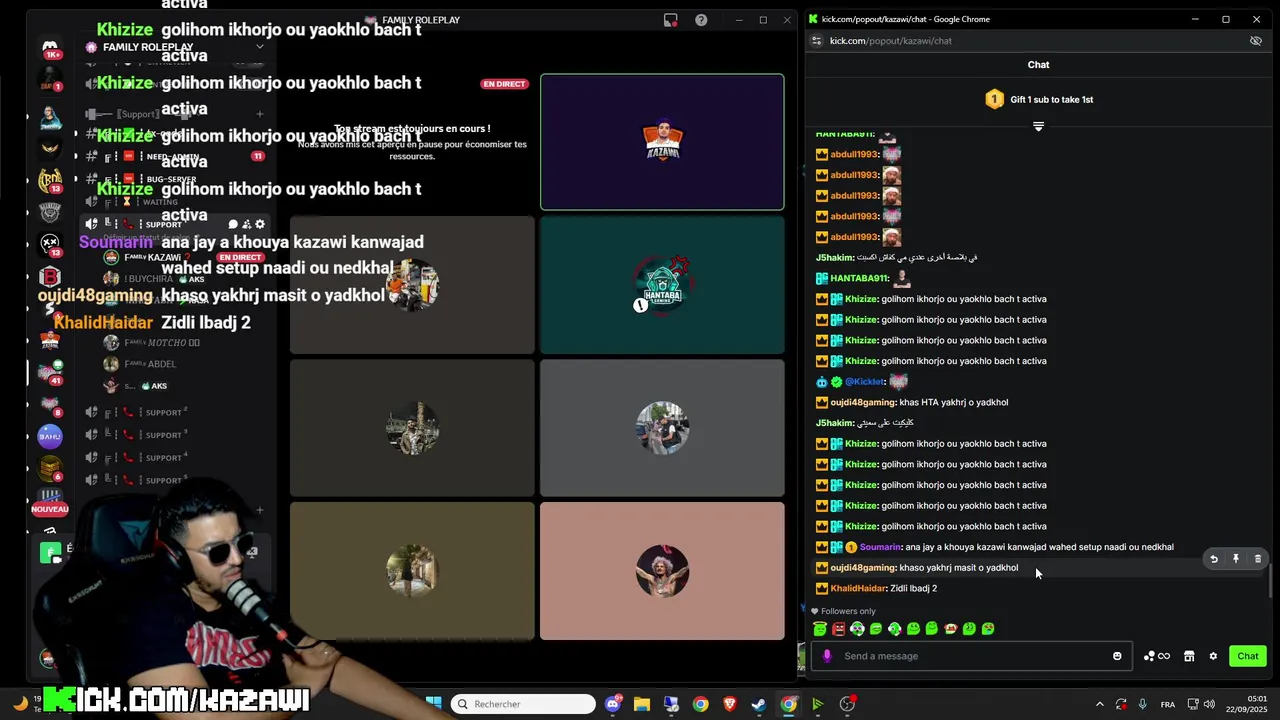Viewport: 1280px width, 720px height.
Task: Expand FAMILY ROLEPLAY server dropdown in Discord
Action: 260,47
